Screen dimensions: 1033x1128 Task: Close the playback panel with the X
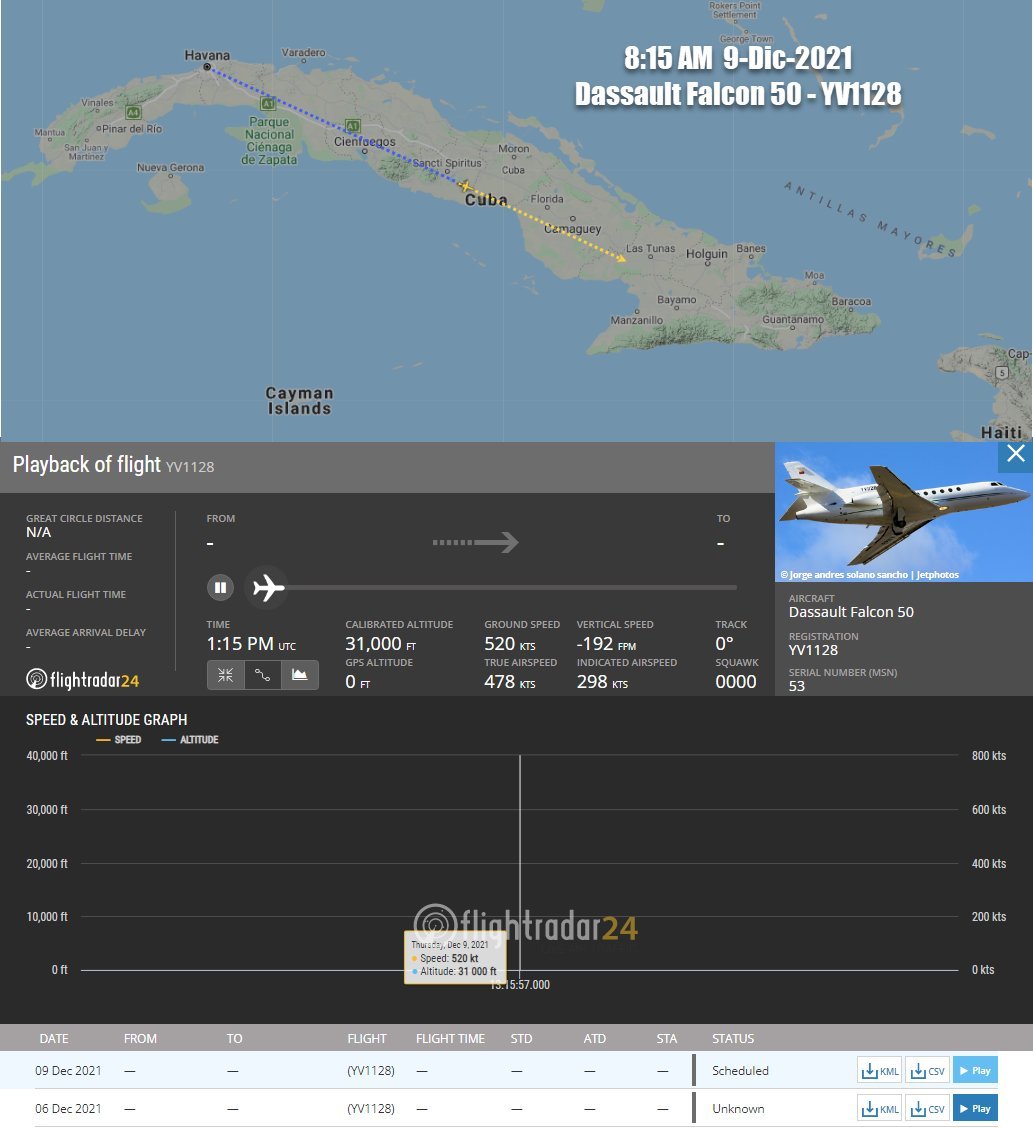point(1016,454)
